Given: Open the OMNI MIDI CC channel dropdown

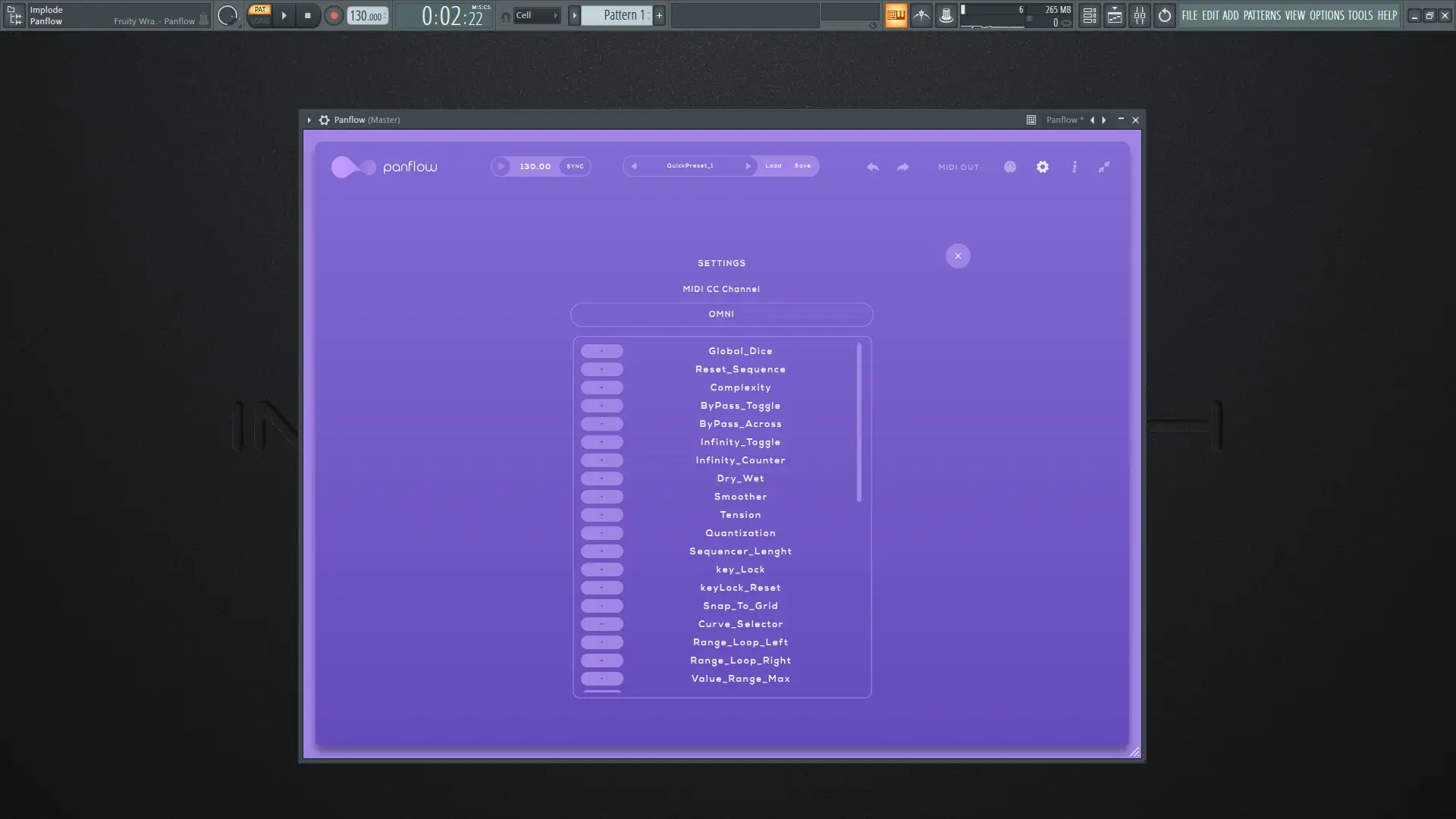Looking at the screenshot, I should (x=721, y=314).
